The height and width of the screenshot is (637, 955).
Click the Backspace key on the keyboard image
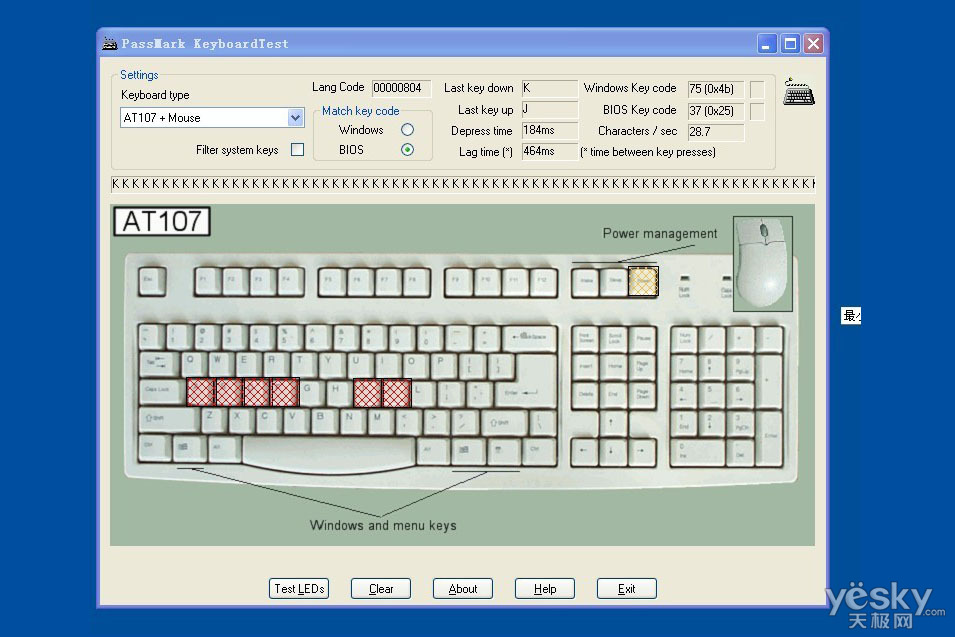point(529,338)
